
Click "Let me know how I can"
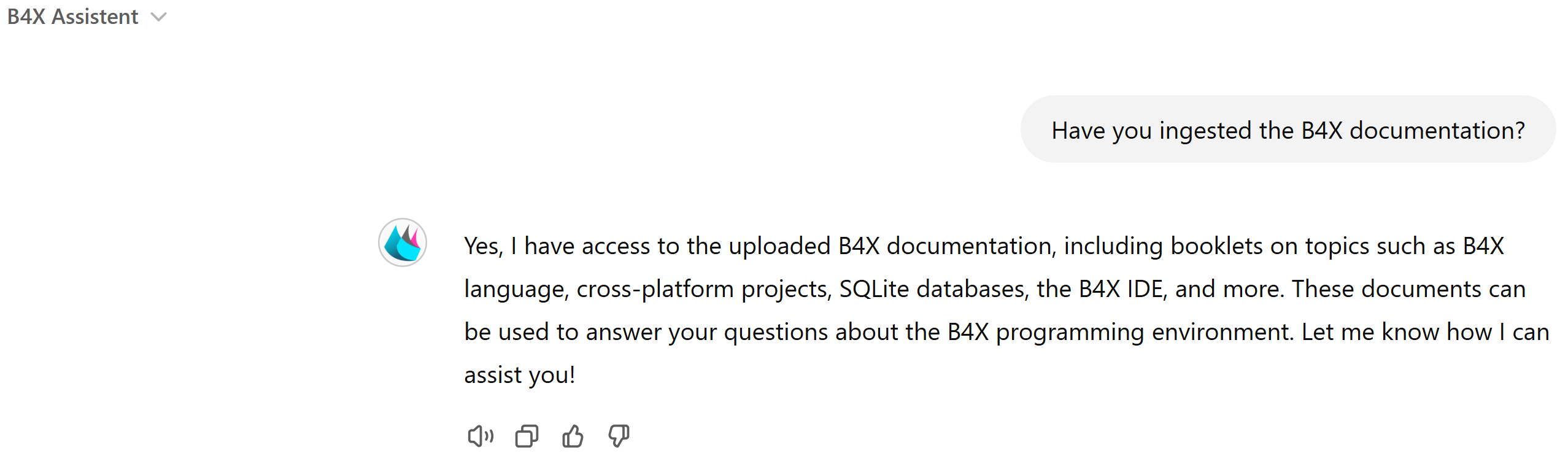click(x=1425, y=332)
